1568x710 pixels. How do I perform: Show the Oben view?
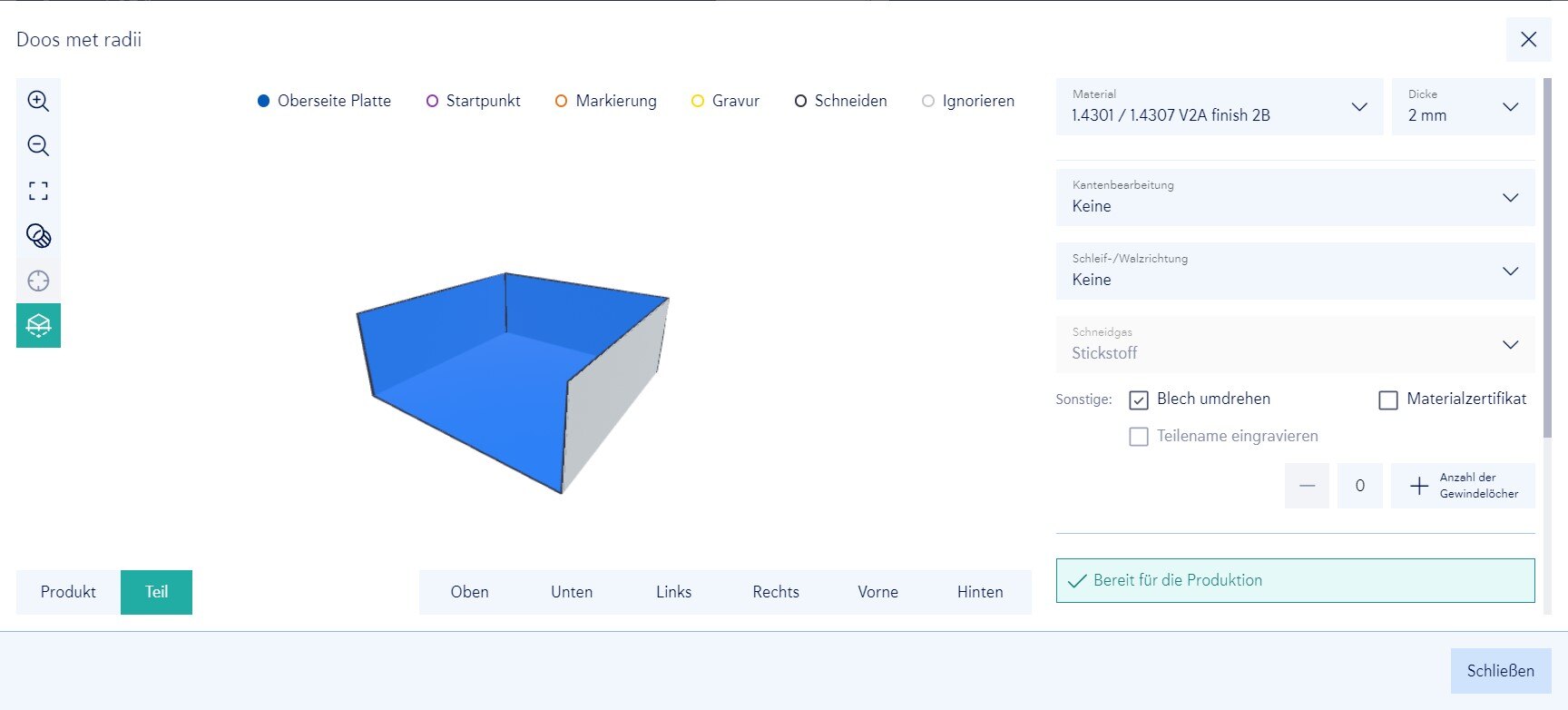(x=469, y=592)
